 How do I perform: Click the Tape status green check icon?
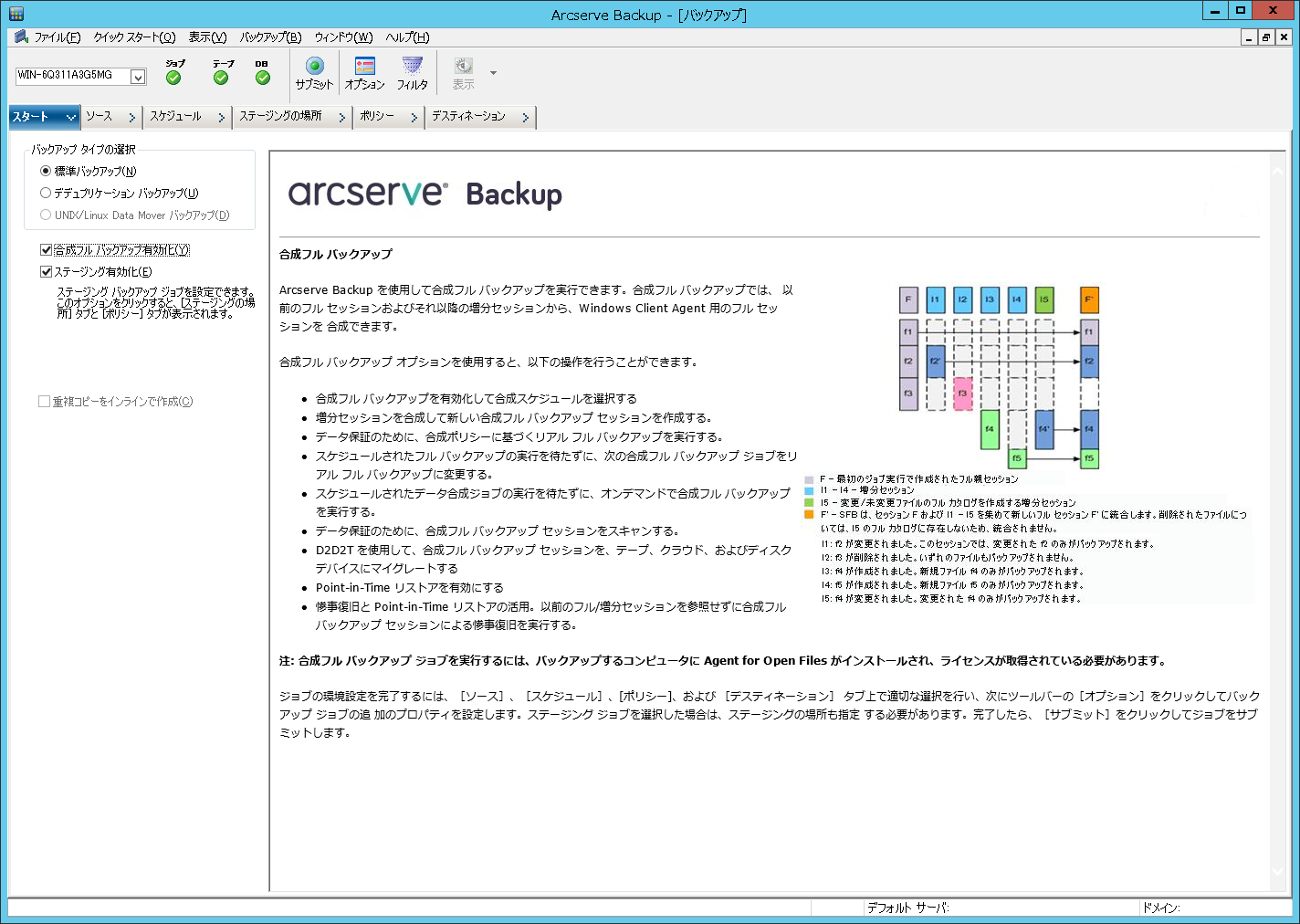pos(221,79)
